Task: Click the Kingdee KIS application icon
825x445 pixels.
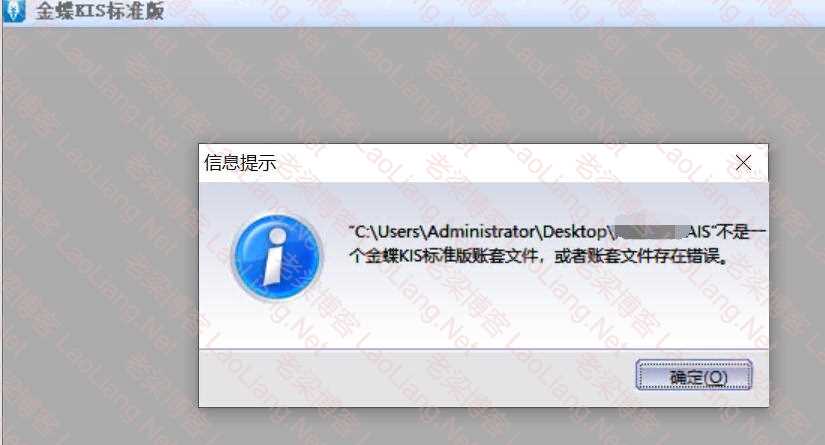Action: [x=14, y=11]
